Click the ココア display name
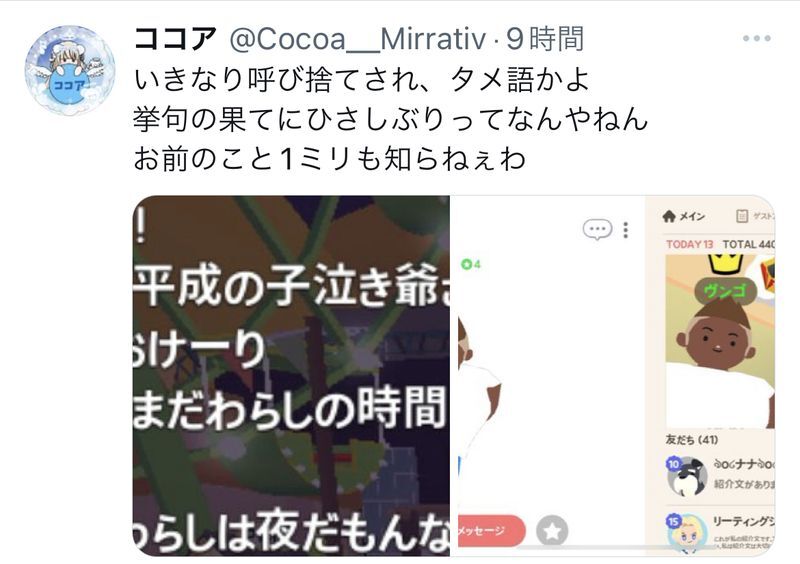Viewport: 800px width, 564px height. click(x=174, y=39)
